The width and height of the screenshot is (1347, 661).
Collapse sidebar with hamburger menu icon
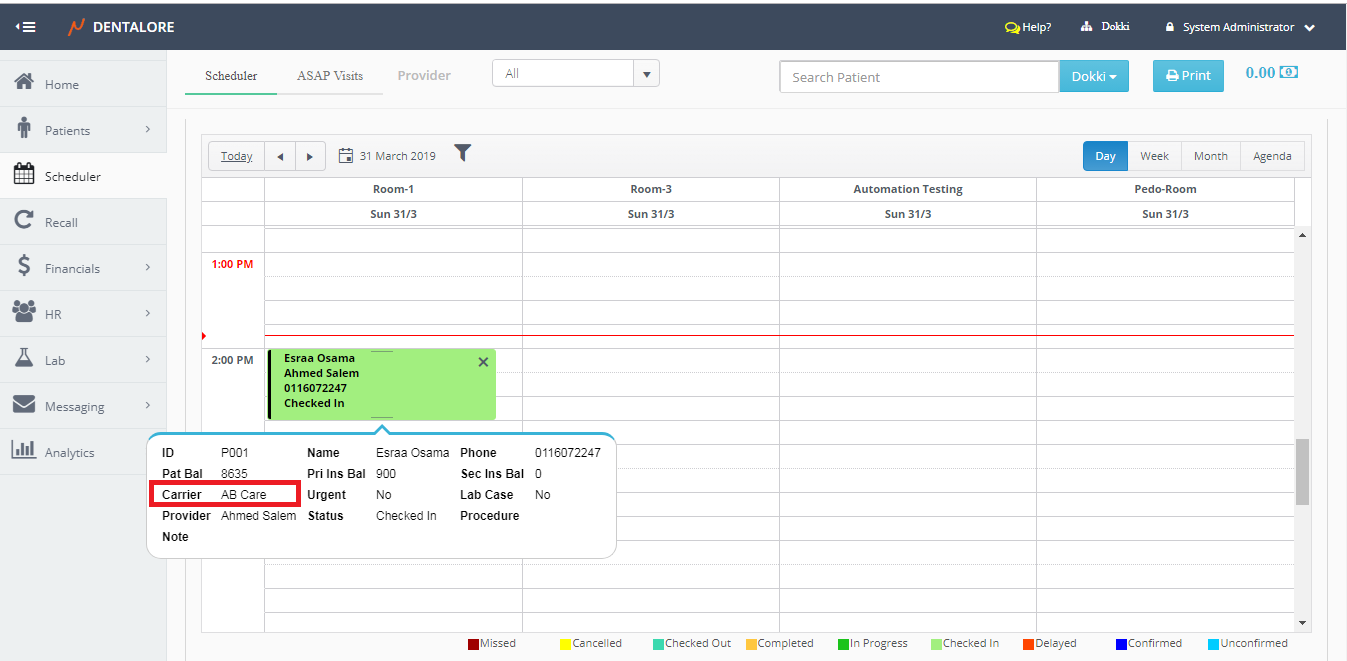point(26,27)
